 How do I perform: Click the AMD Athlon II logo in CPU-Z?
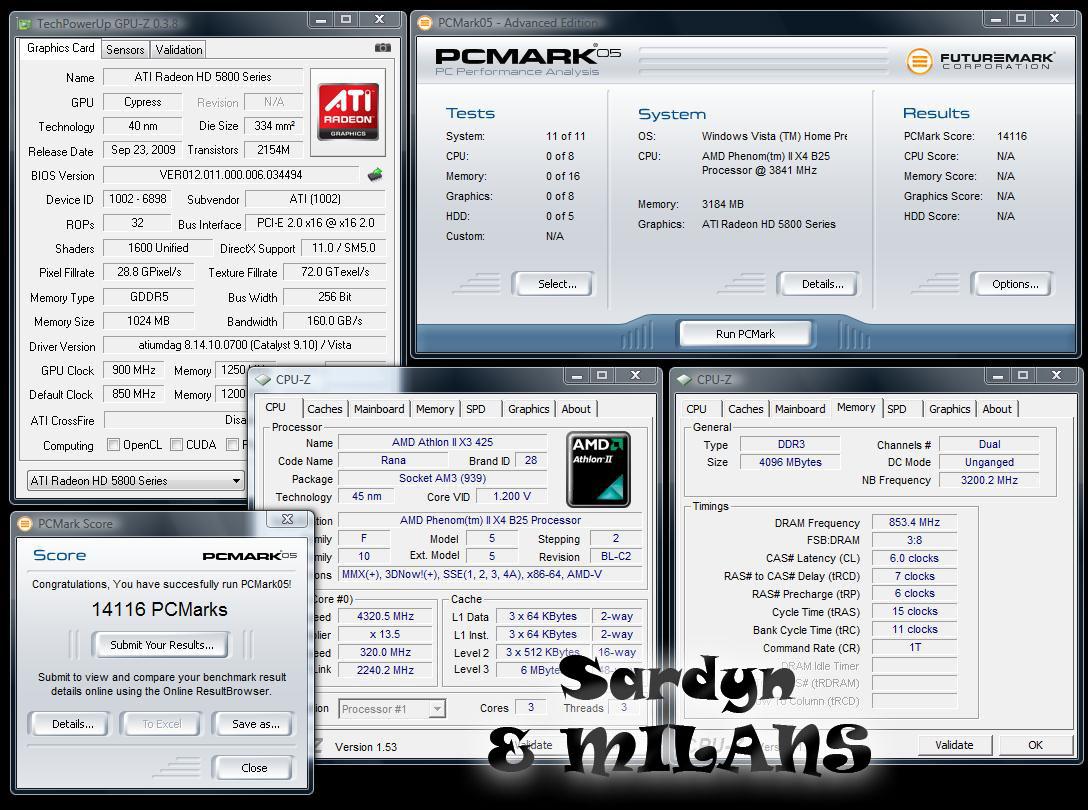[598, 469]
